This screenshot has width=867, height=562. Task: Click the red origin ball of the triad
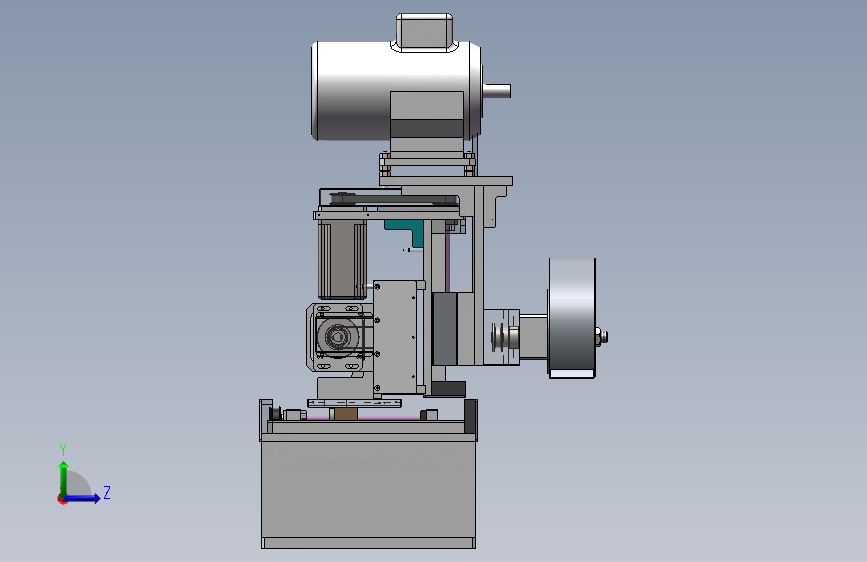coord(62,499)
